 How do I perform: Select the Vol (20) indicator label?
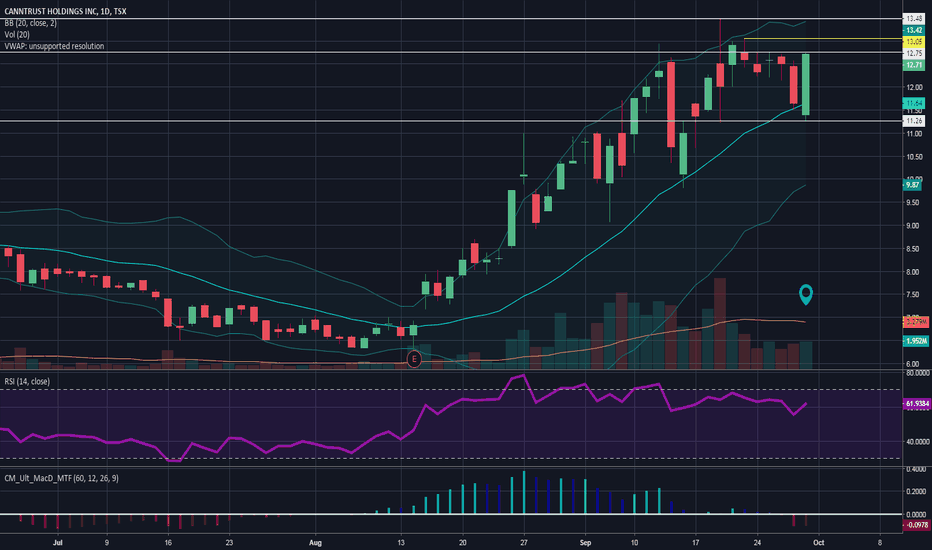(x=17, y=34)
